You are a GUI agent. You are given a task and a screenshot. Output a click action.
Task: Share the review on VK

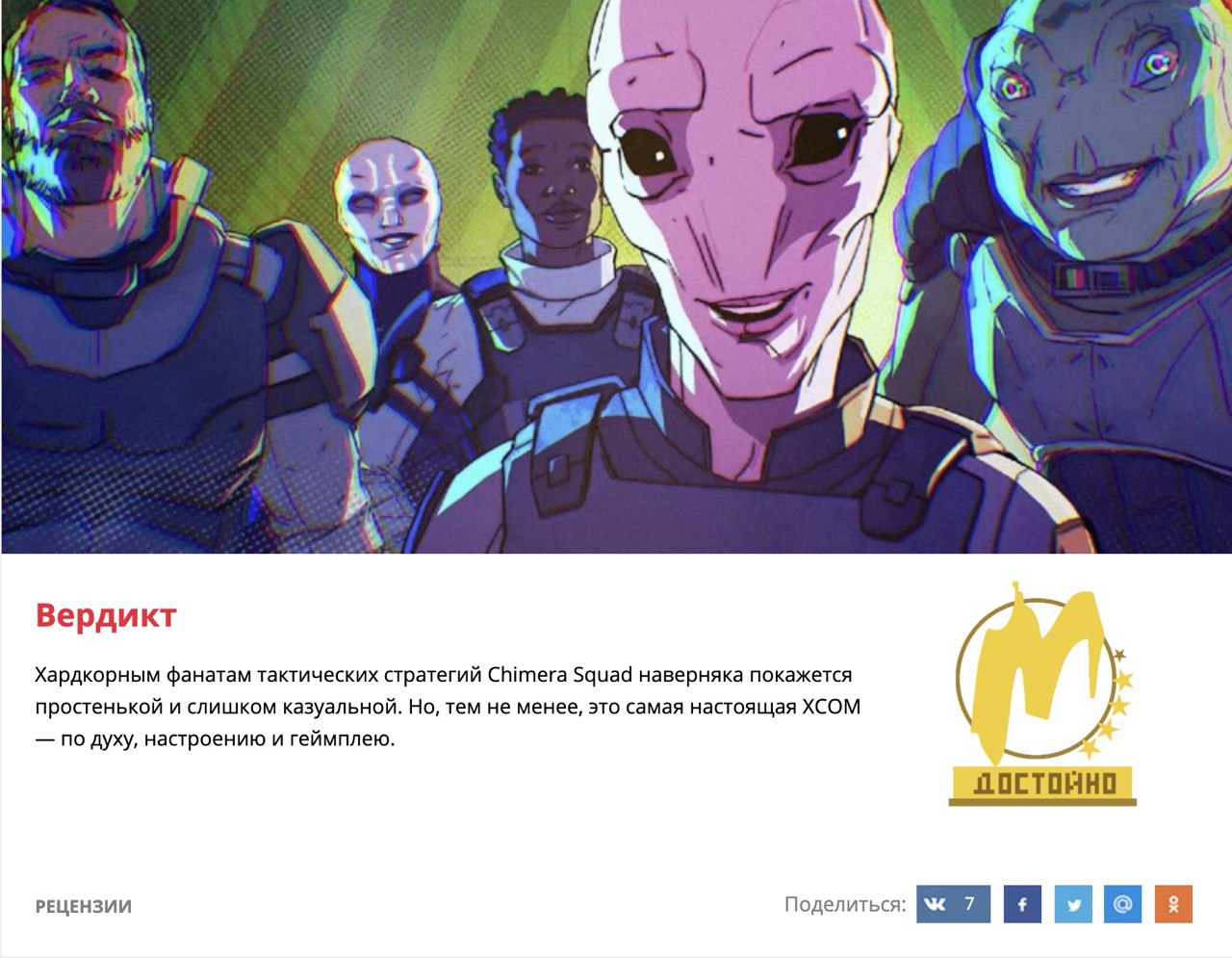(952, 904)
